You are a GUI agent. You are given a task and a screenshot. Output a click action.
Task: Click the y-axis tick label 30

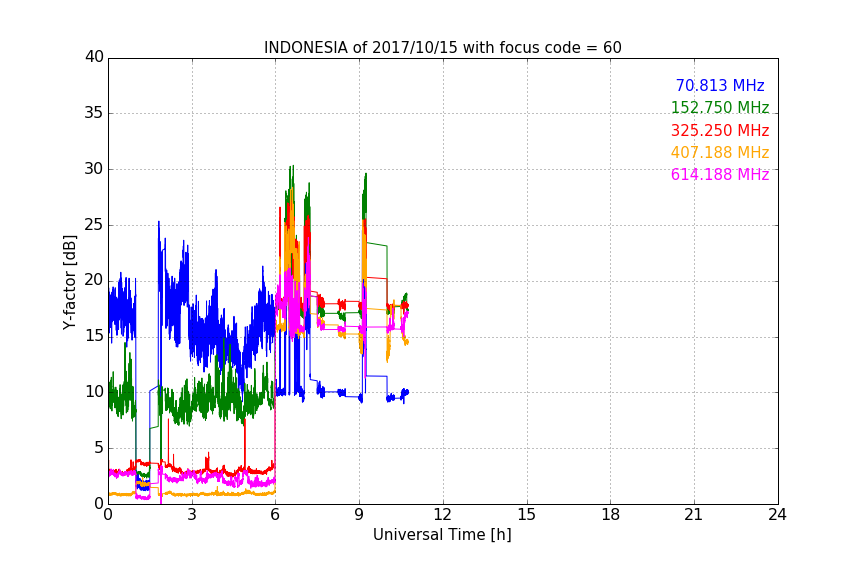(94, 169)
